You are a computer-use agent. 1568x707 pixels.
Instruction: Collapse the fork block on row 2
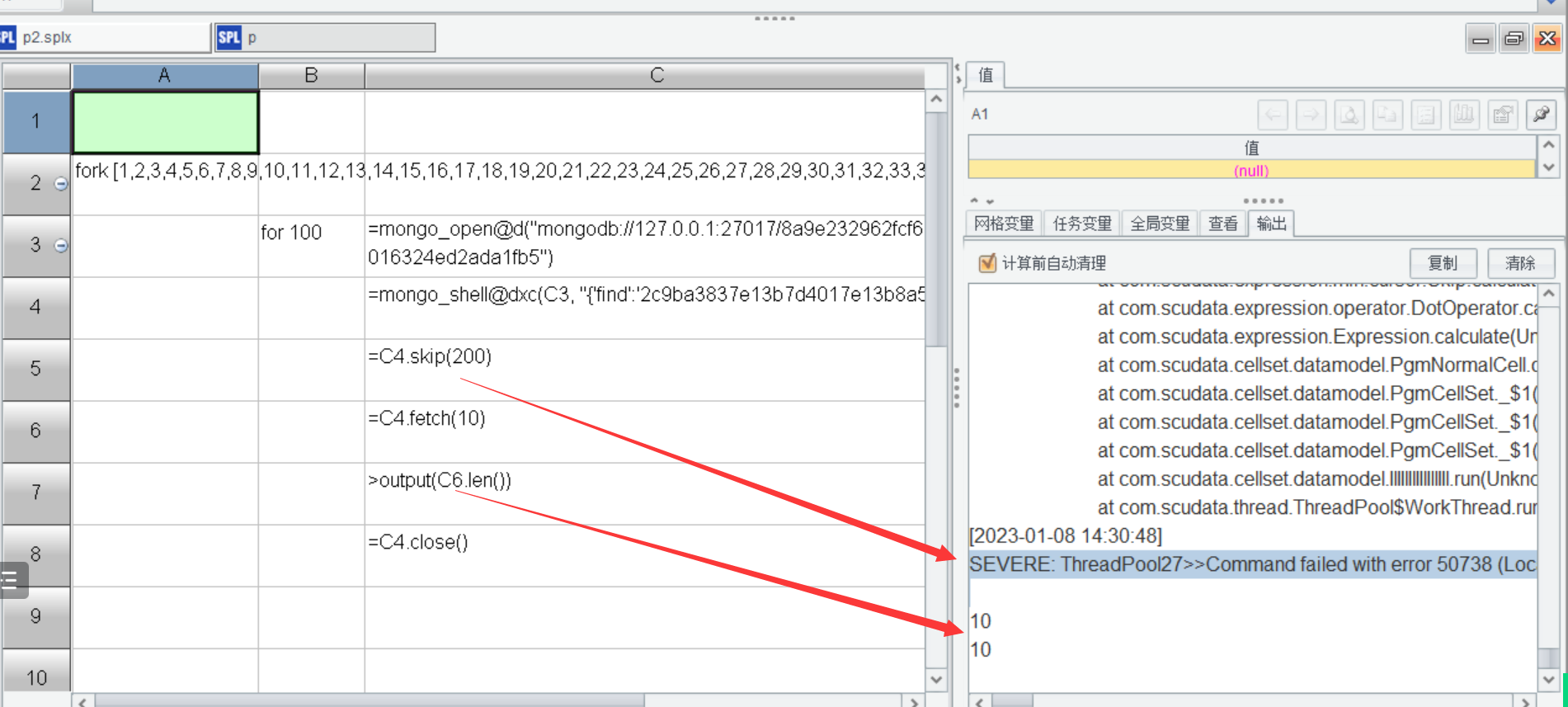[x=61, y=183]
